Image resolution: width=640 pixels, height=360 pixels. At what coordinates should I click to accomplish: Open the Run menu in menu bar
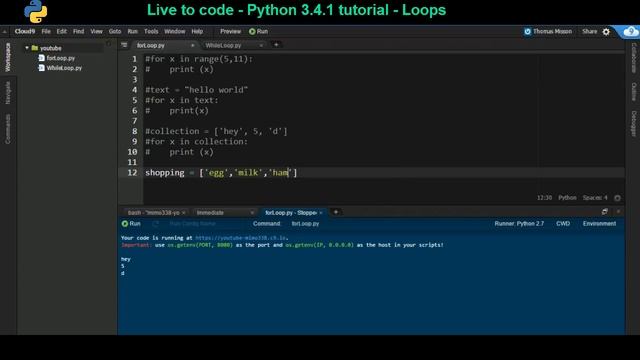click(x=132, y=31)
